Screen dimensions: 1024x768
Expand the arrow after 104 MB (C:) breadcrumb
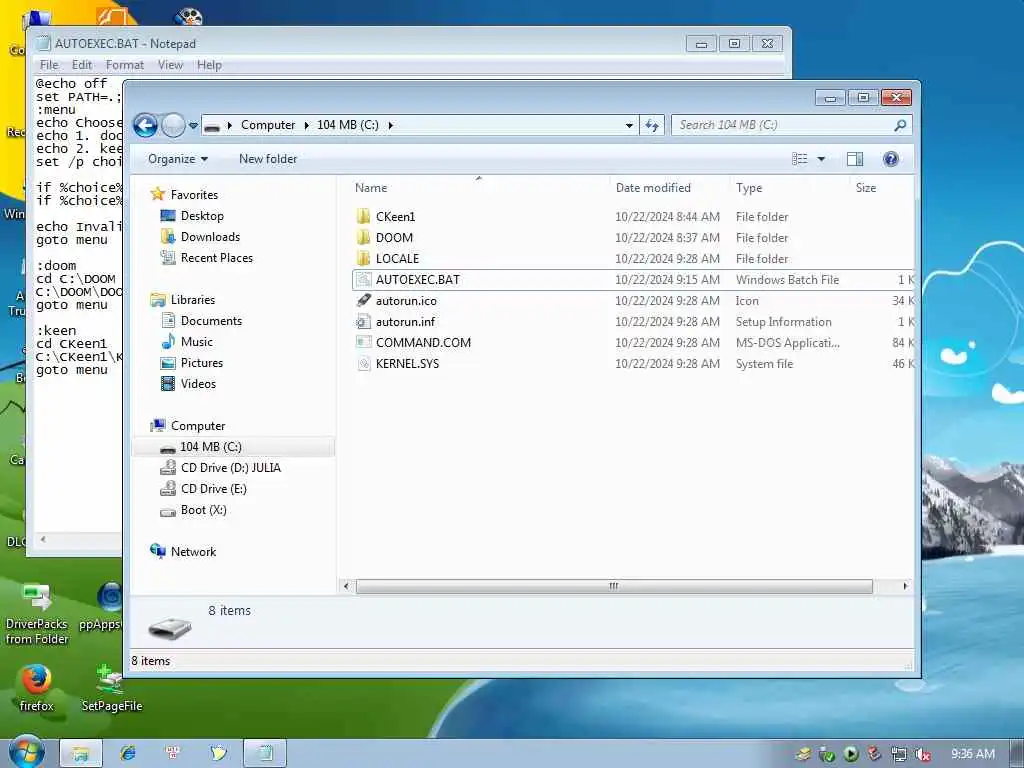click(x=391, y=125)
